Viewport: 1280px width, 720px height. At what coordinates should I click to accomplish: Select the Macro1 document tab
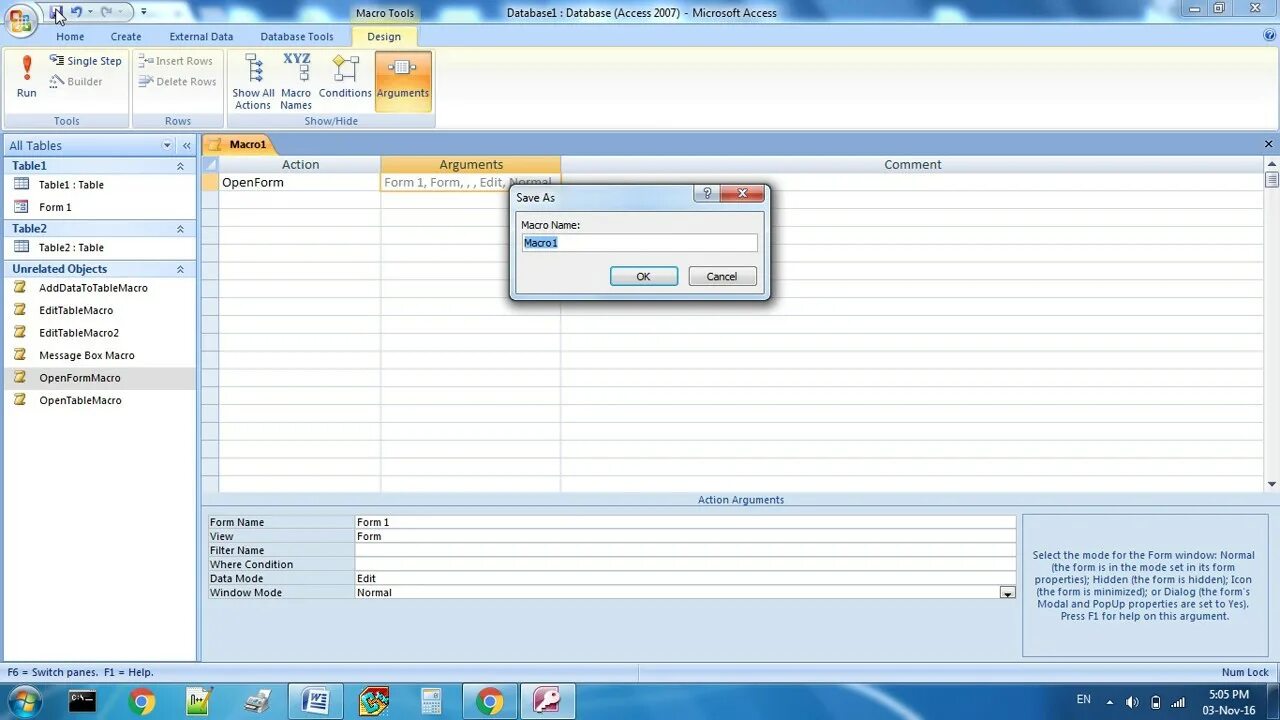[x=239, y=144]
